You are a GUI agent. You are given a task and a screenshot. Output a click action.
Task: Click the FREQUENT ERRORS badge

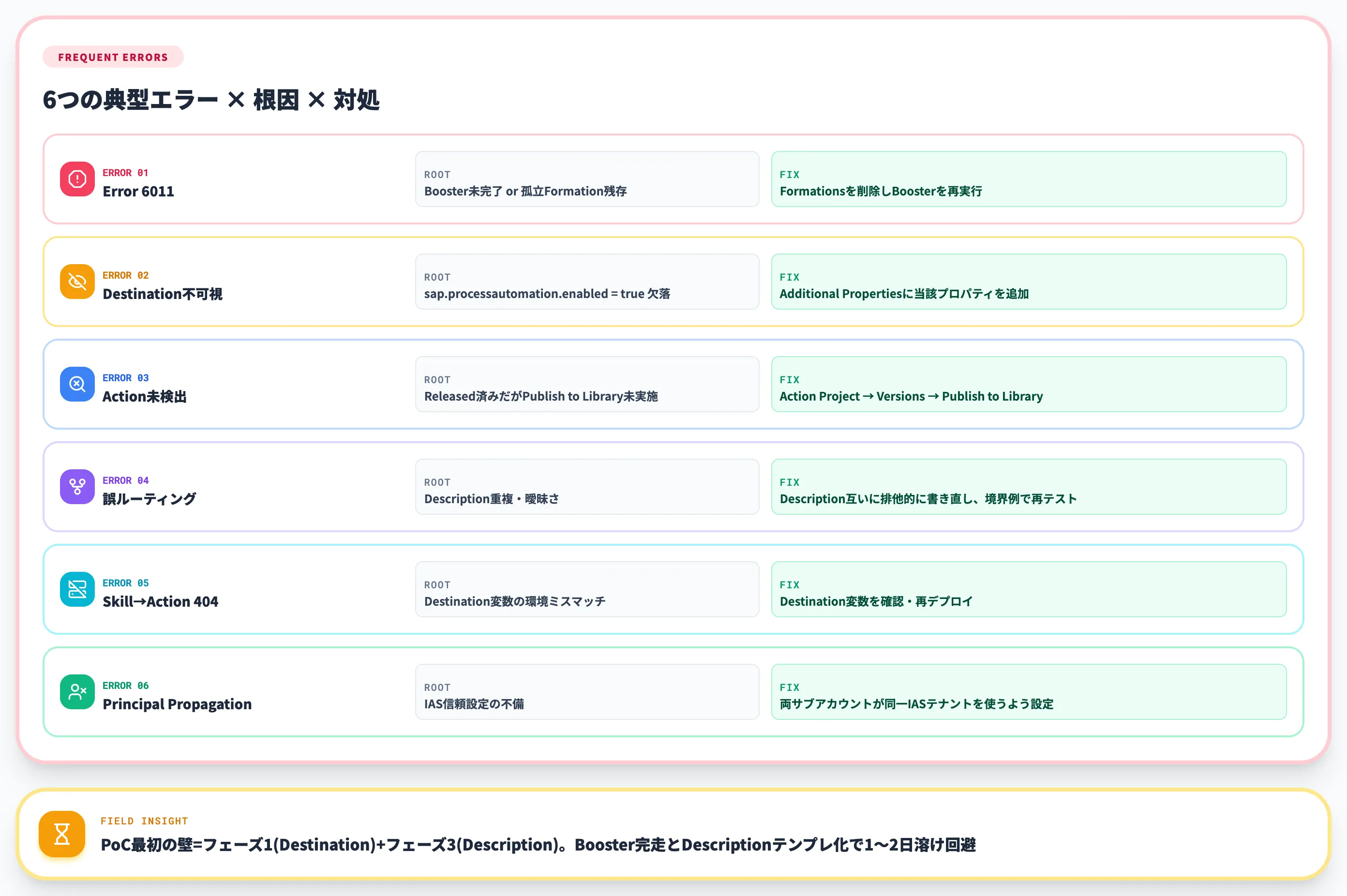click(113, 57)
